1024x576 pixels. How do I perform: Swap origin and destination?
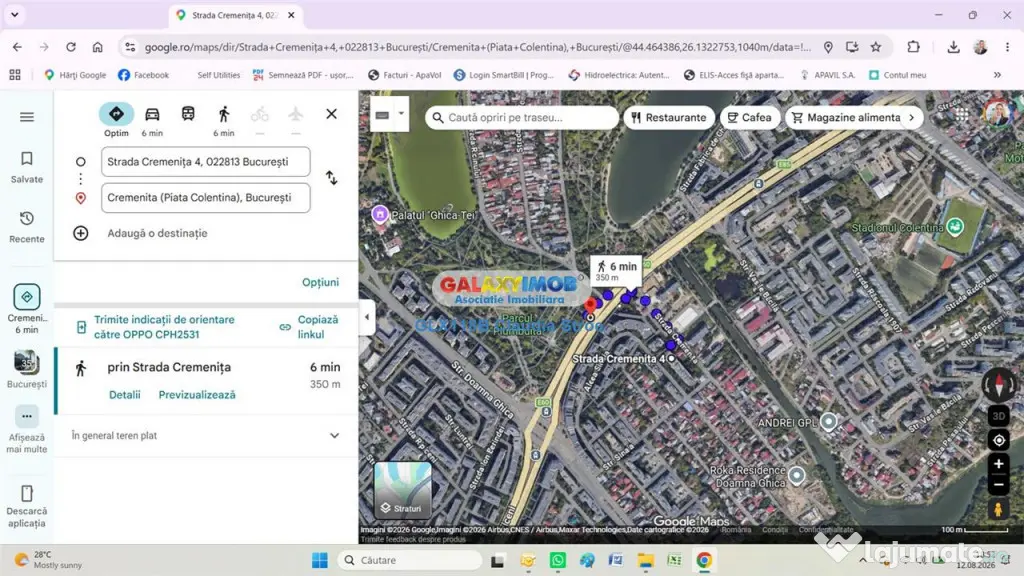(x=332, y=178)
